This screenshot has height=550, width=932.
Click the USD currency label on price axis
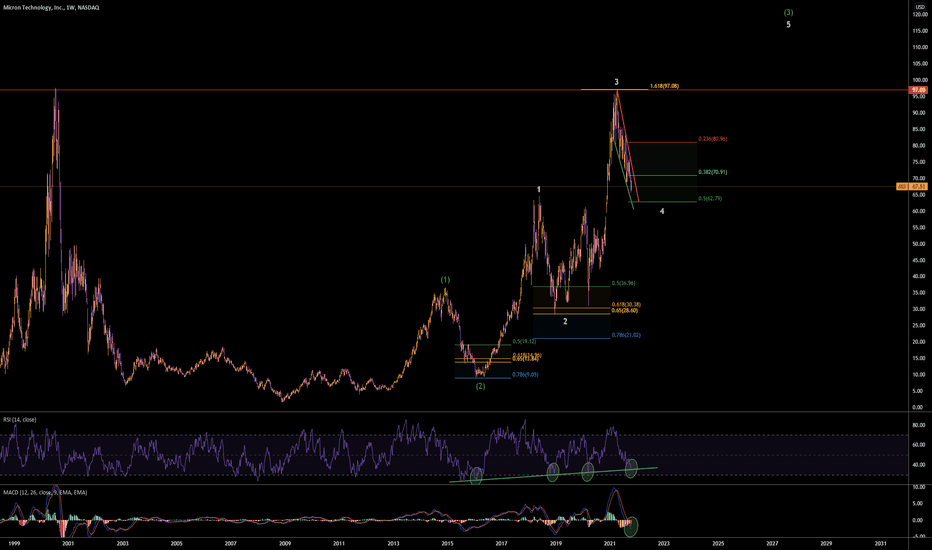pos(921,7)
